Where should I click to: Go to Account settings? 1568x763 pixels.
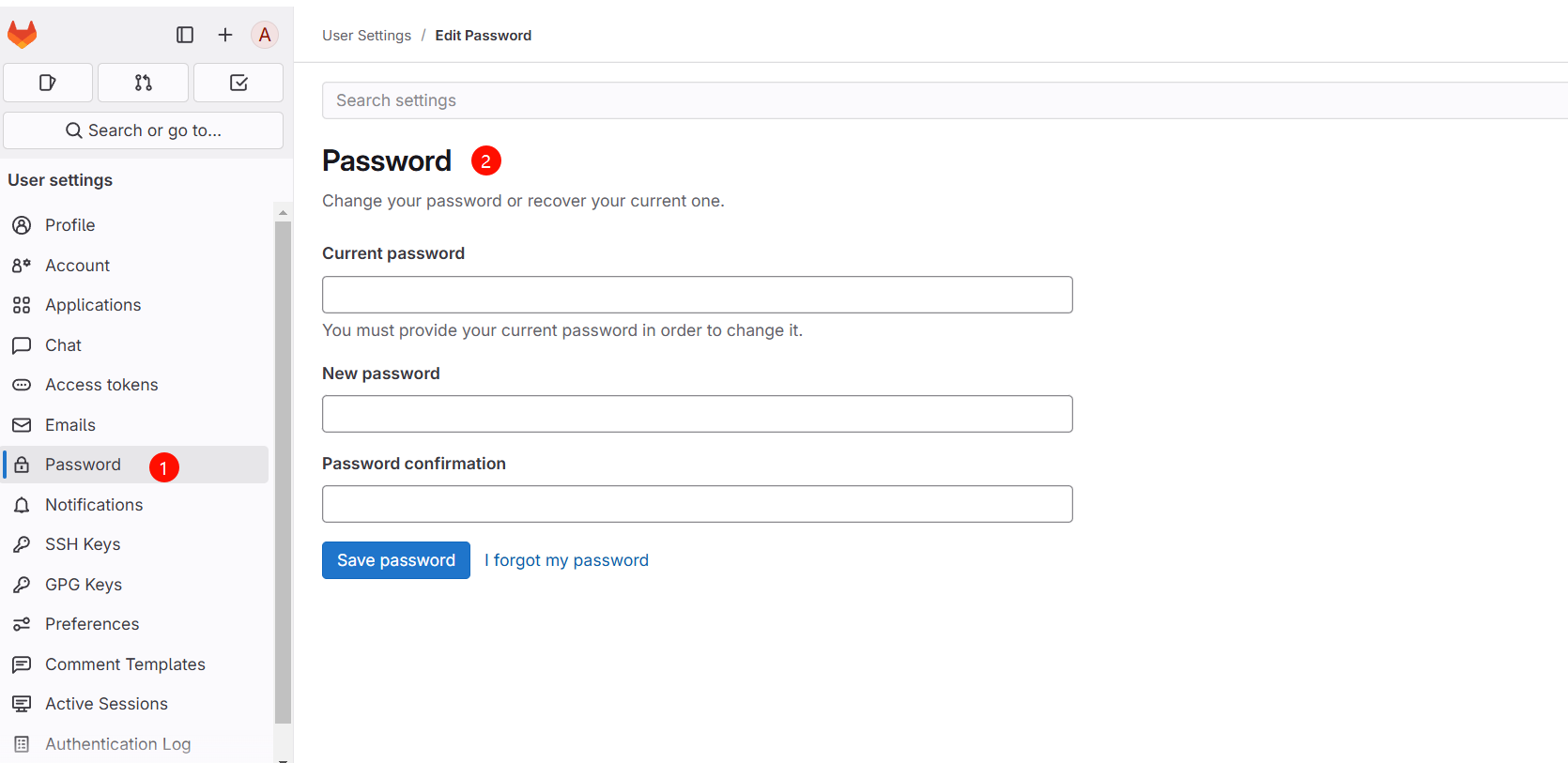77,266
